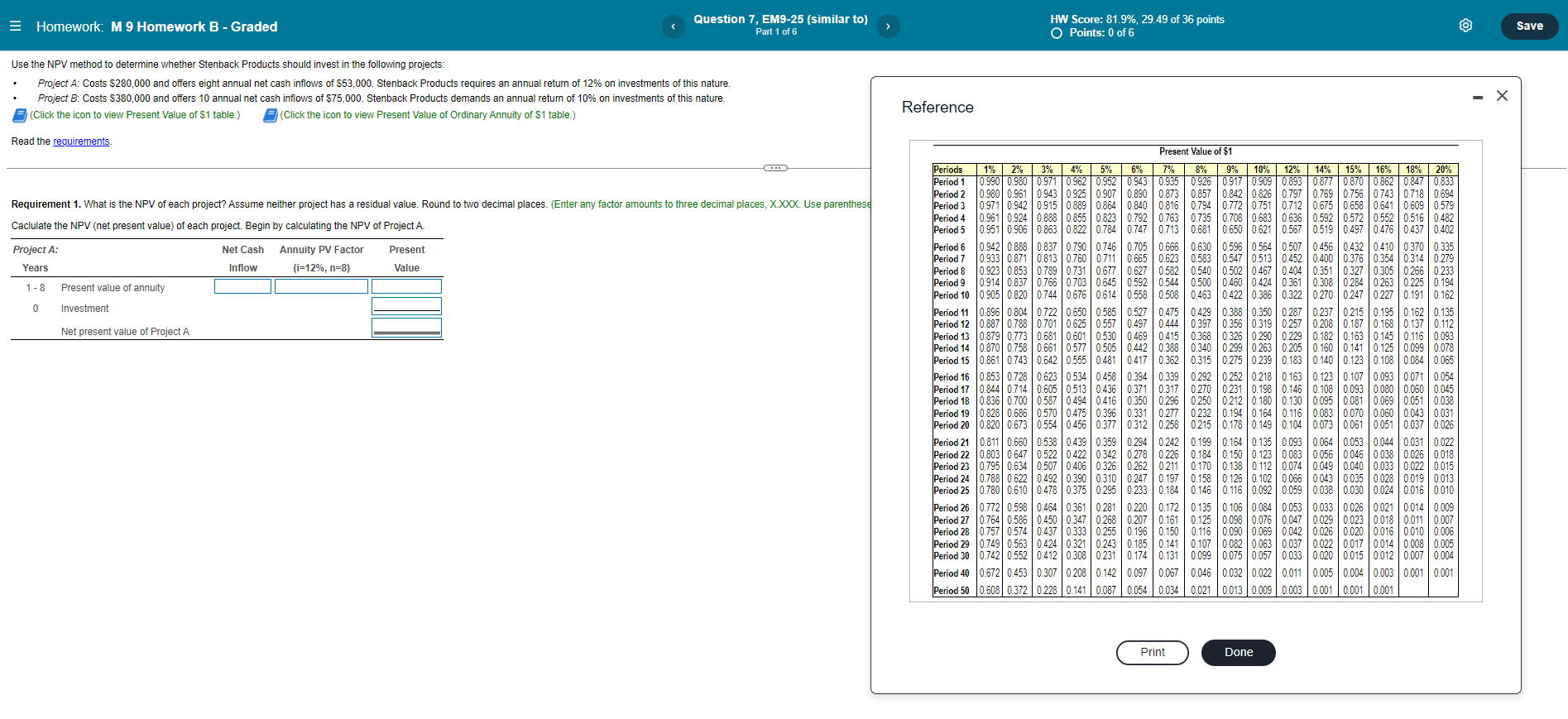
Task: Click the 'Present value of annuity' row label
Action: coord(113,288)
